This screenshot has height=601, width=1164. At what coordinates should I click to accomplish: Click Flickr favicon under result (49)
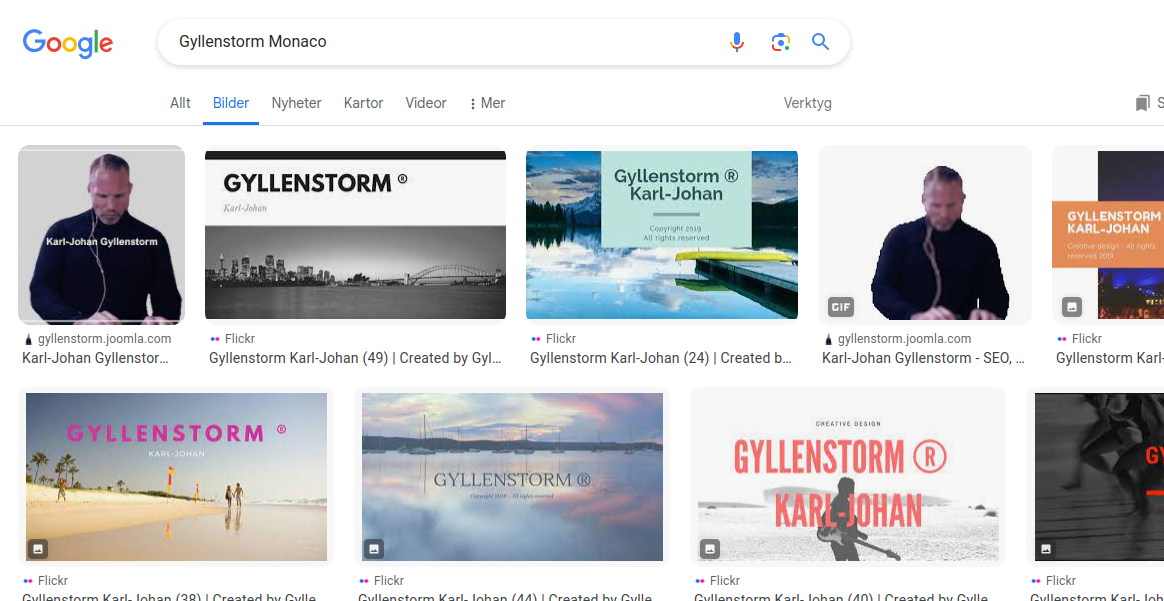tap(215, 339)
